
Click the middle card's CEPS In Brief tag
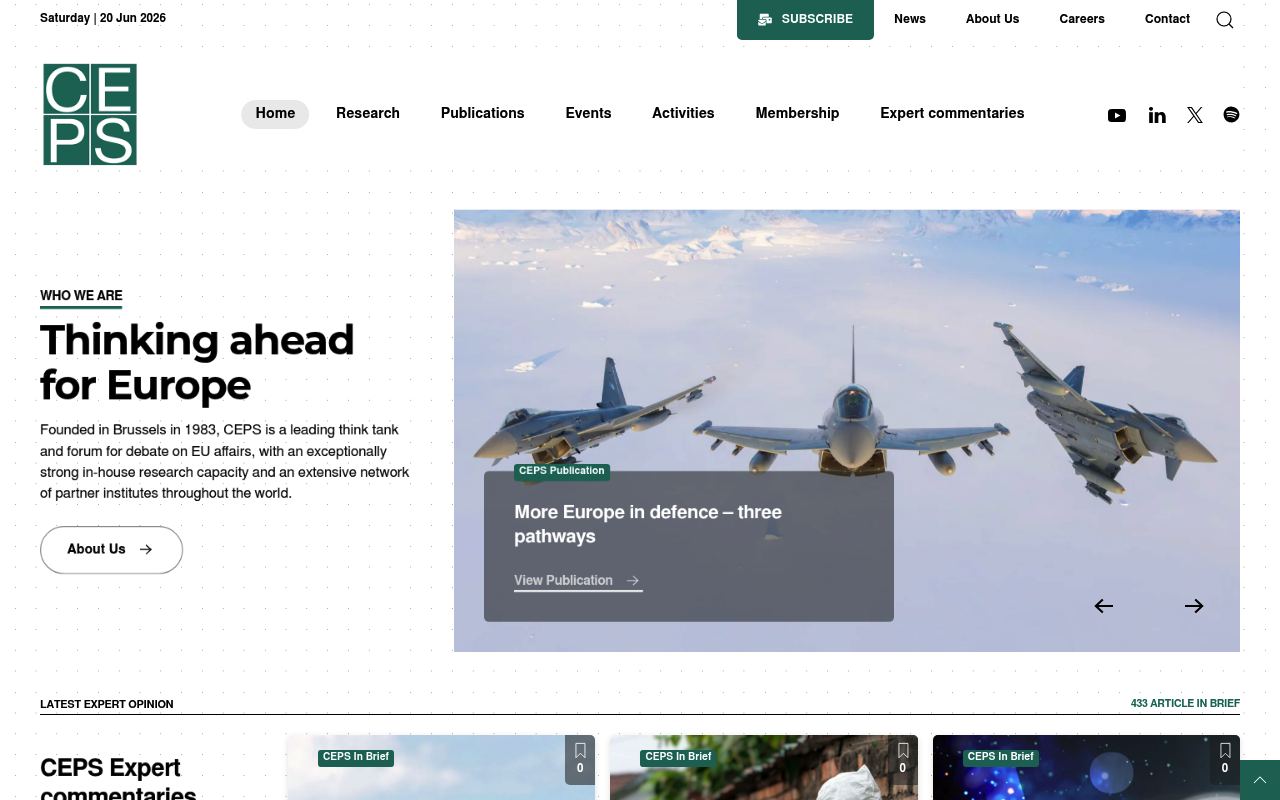(x=678, y=757)
